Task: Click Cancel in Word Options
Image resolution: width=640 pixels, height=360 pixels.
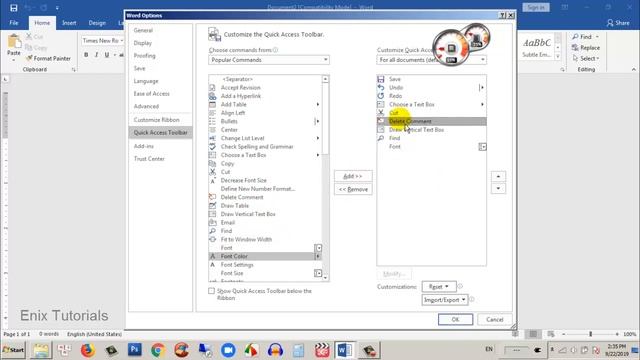Action: click(x=495, y=320)
